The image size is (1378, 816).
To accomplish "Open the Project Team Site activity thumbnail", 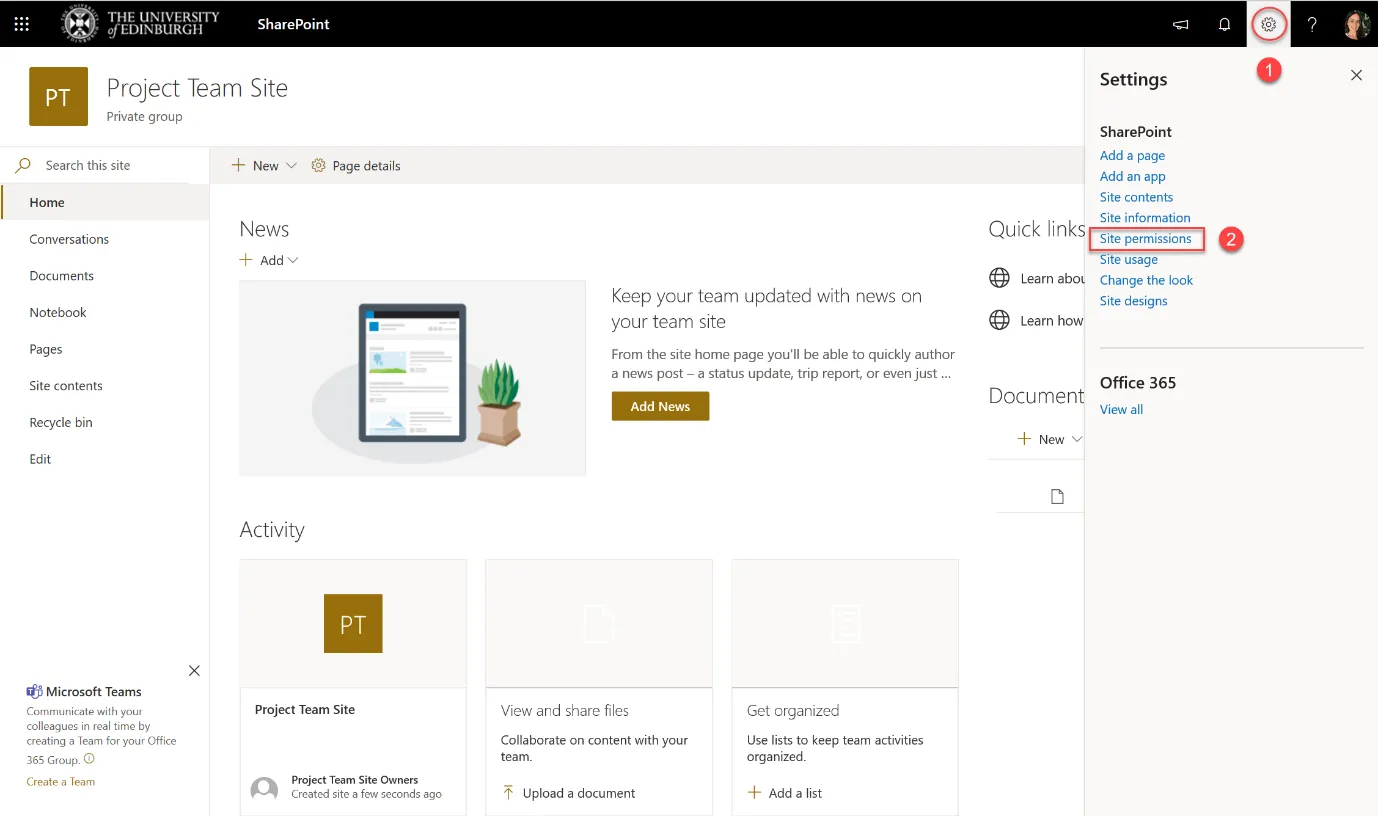I will pos(352,623).
